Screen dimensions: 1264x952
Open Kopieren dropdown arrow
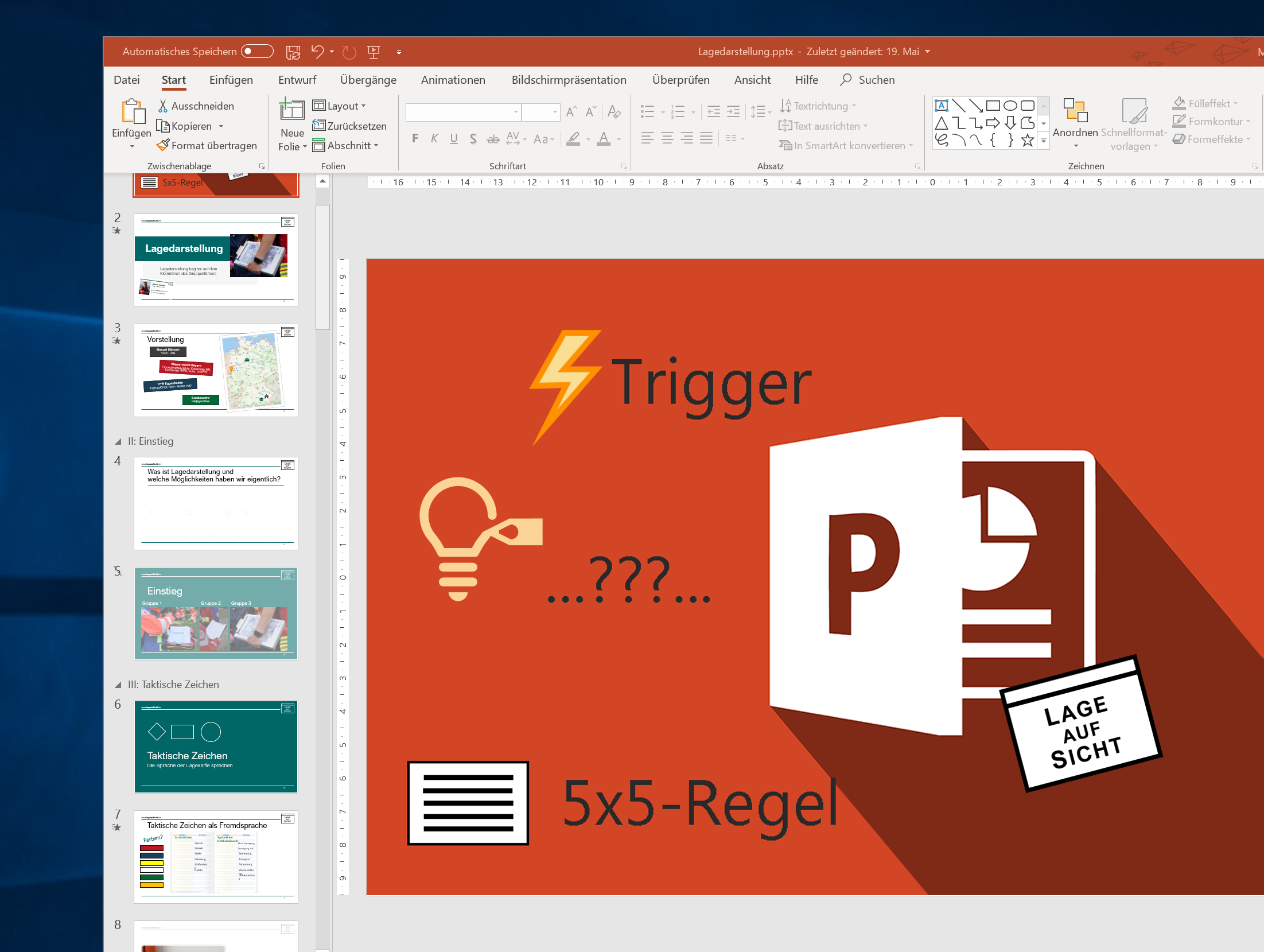click(221, 126)
